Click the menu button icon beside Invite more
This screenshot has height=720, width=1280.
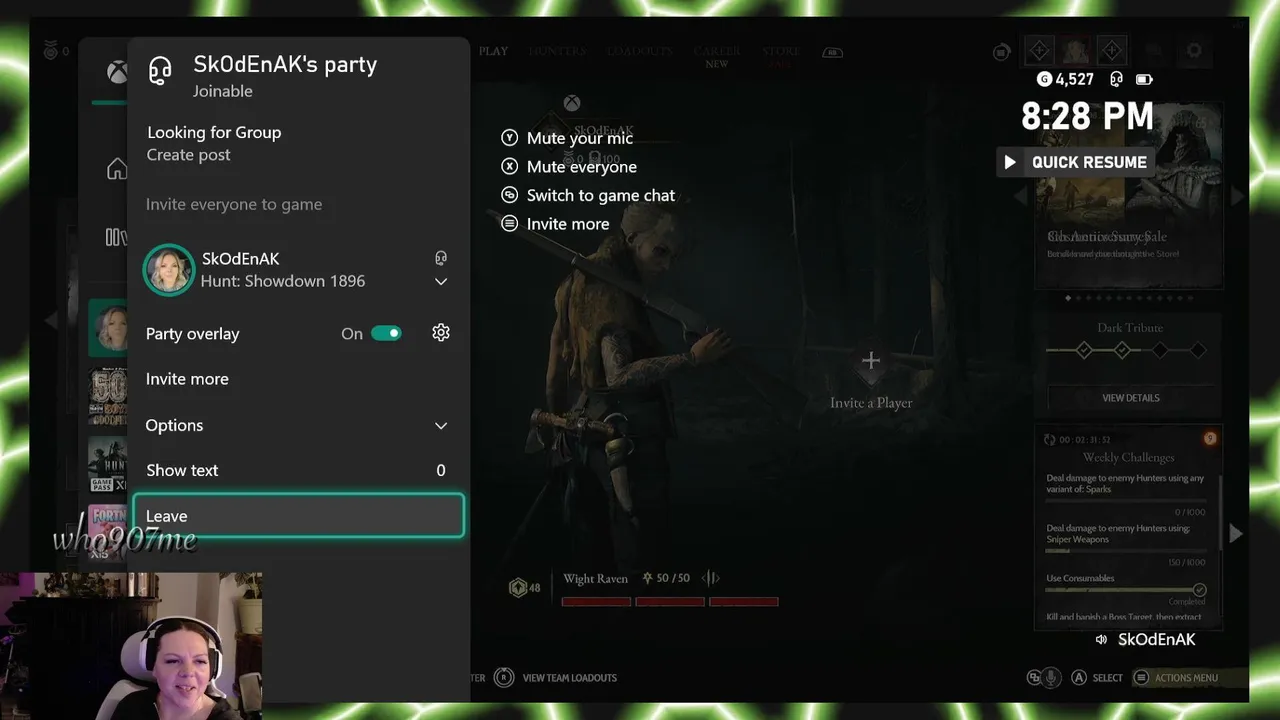510,224
